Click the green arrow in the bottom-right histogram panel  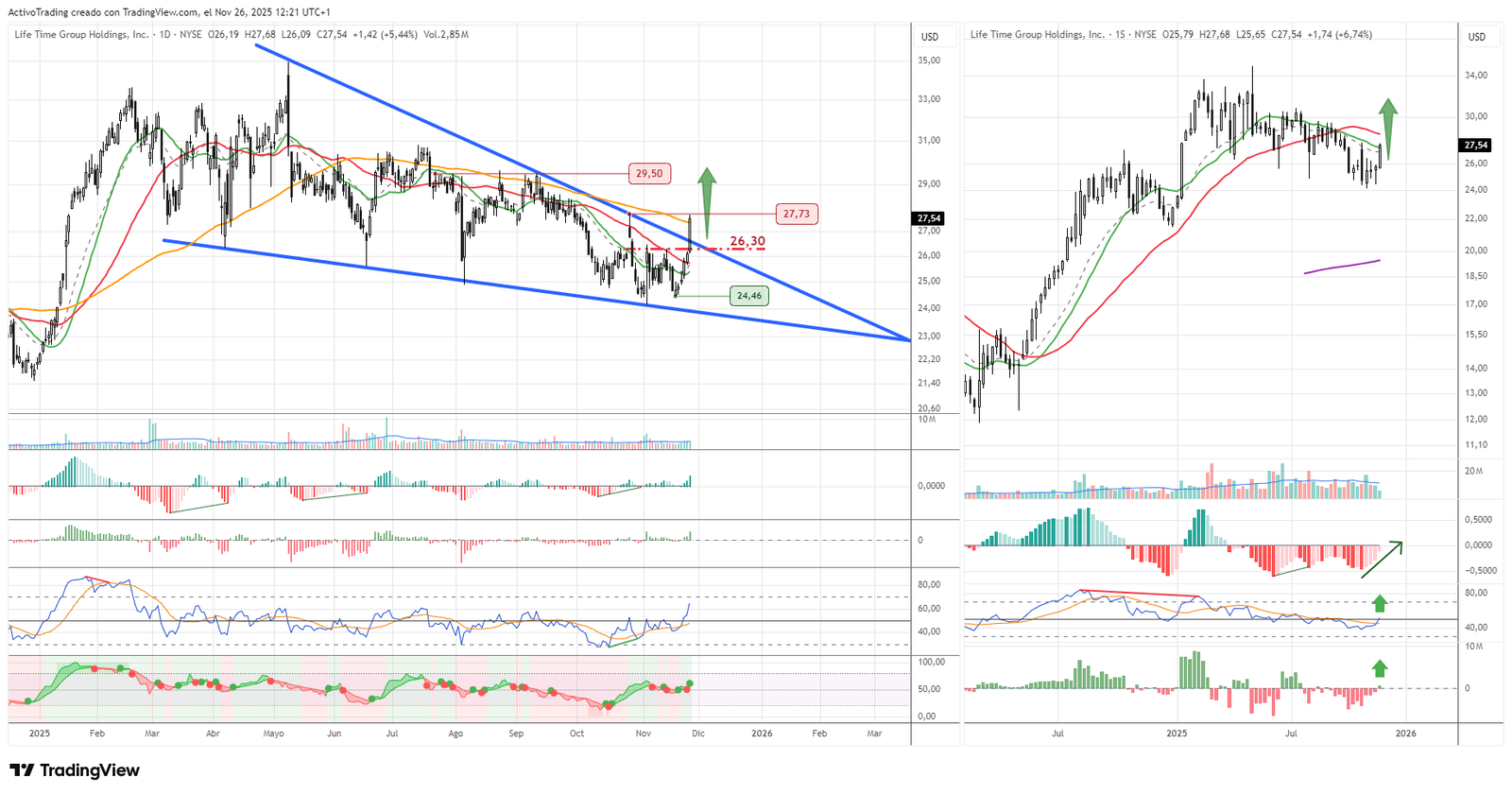point(1380,668)
